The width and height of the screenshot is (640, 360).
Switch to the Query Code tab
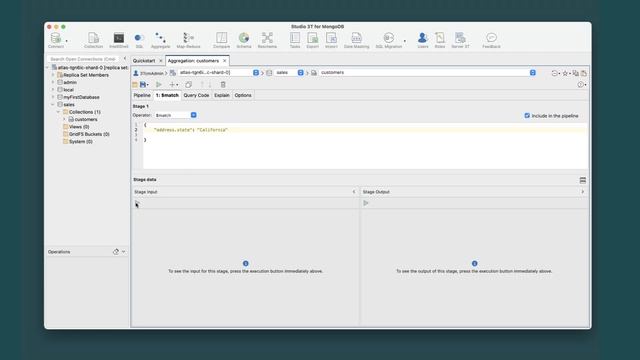click(196, 95)
